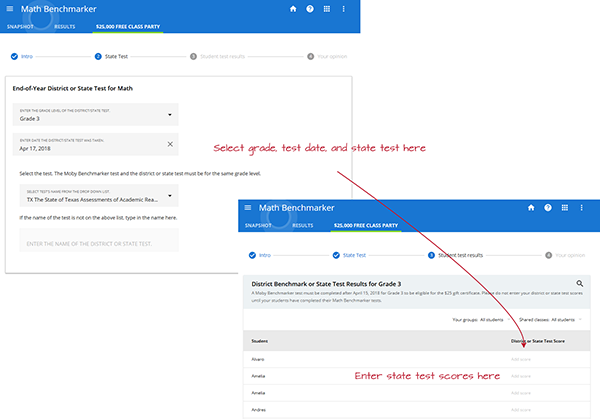The width and height of the screenshot is (600, 419).
Task: Go to Intro step in first window
Action: tap(22, 56)
